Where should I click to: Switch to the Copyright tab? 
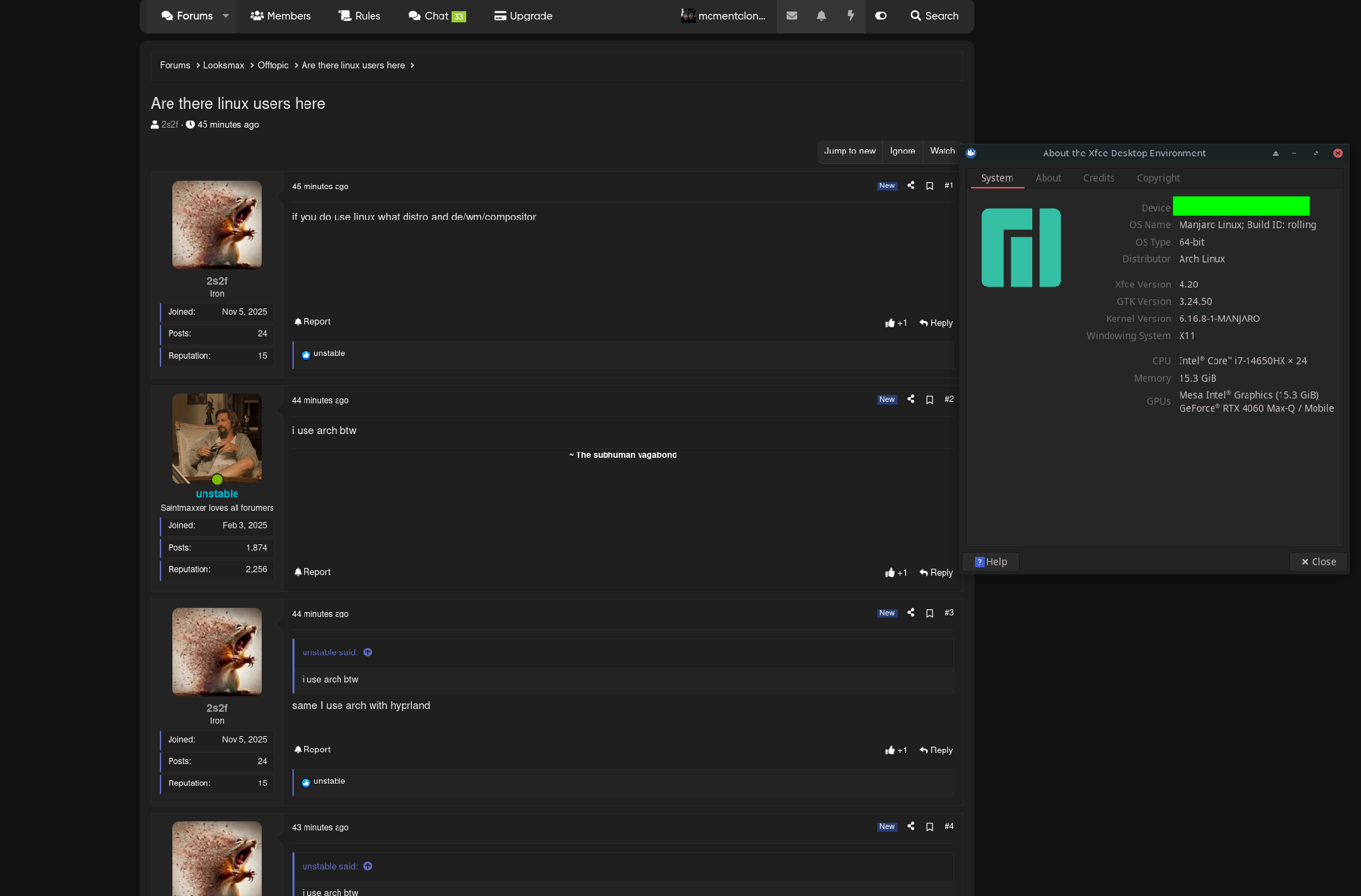point(1158,178)
